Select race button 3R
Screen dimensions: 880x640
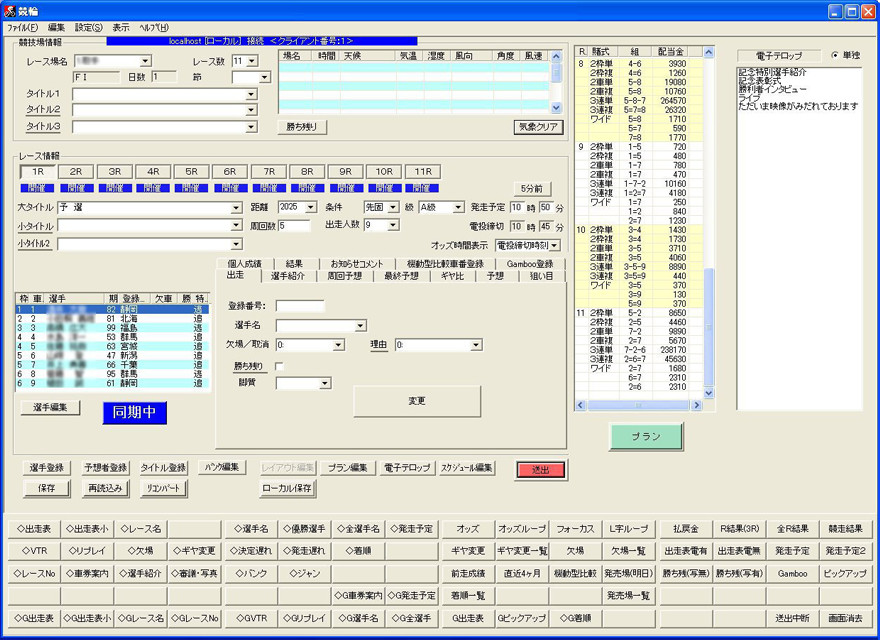(114, 172)
